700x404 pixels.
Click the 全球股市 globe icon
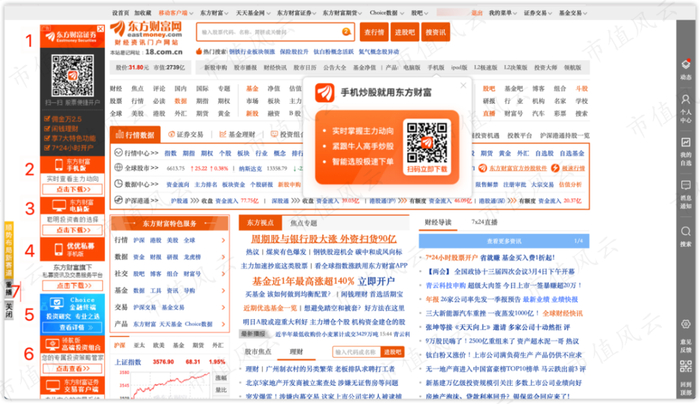point(118,167)
